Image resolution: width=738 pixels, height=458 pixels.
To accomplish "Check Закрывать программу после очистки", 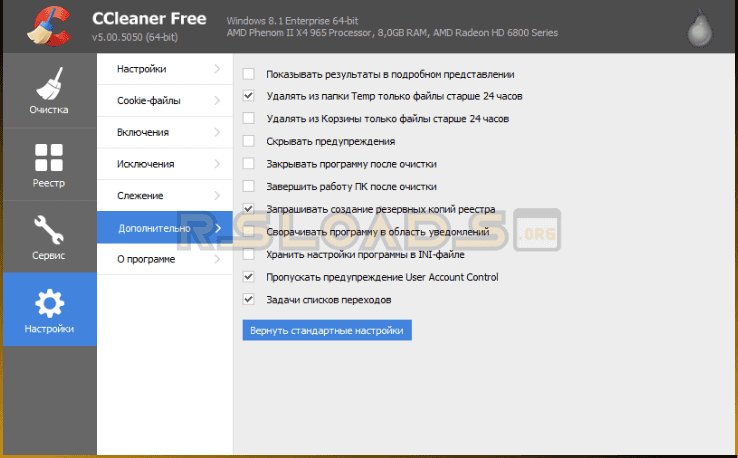I will click(x=249, y=164).
